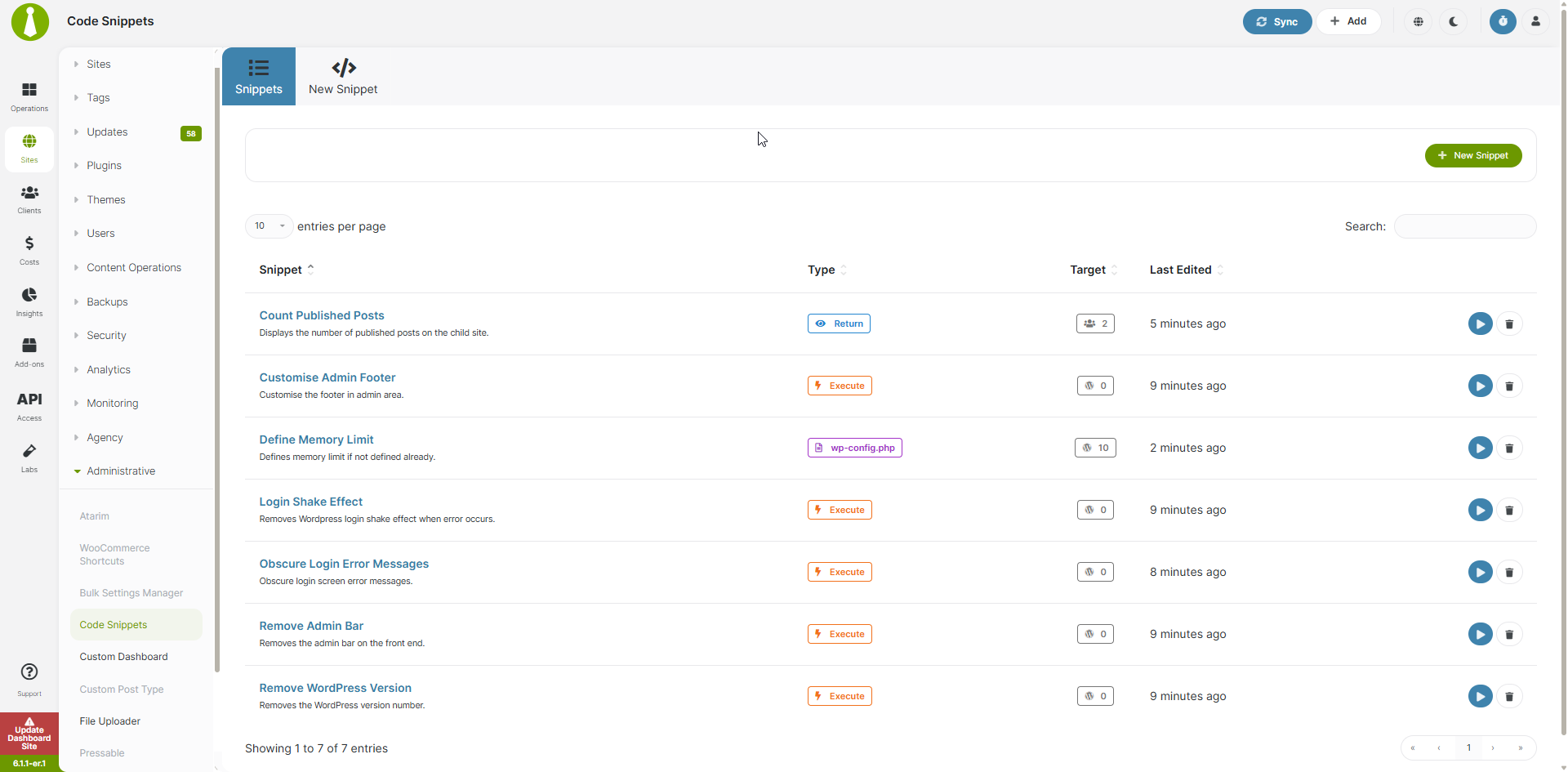Image resolution: width=1568 pixels, height=772 pixels.
Task: Sort by the Last Edited column
Action: pos(1187,270)
